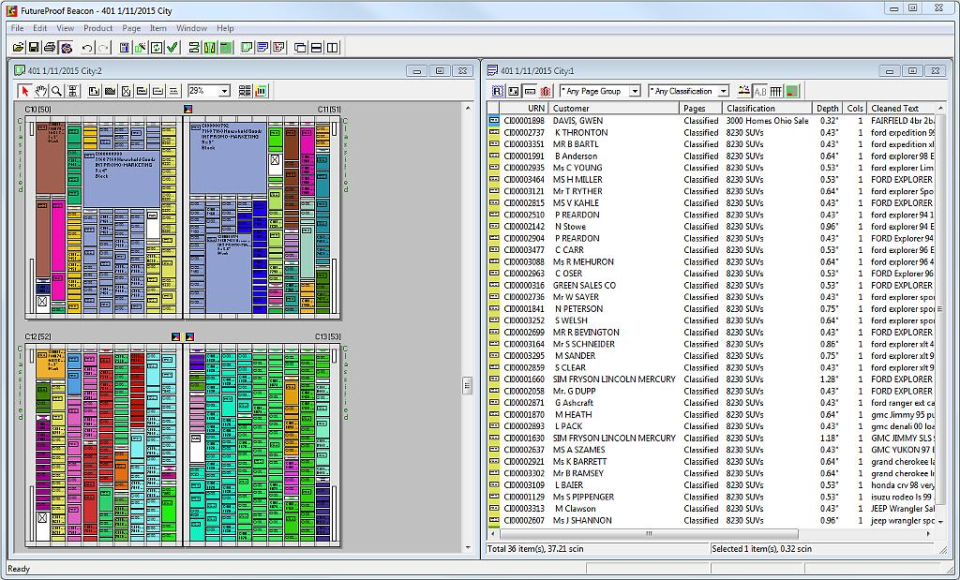Viewport: 960px width, 580px height.
Task: Click the Tile windows horizontally icon
Action: [x=317, y=47]
